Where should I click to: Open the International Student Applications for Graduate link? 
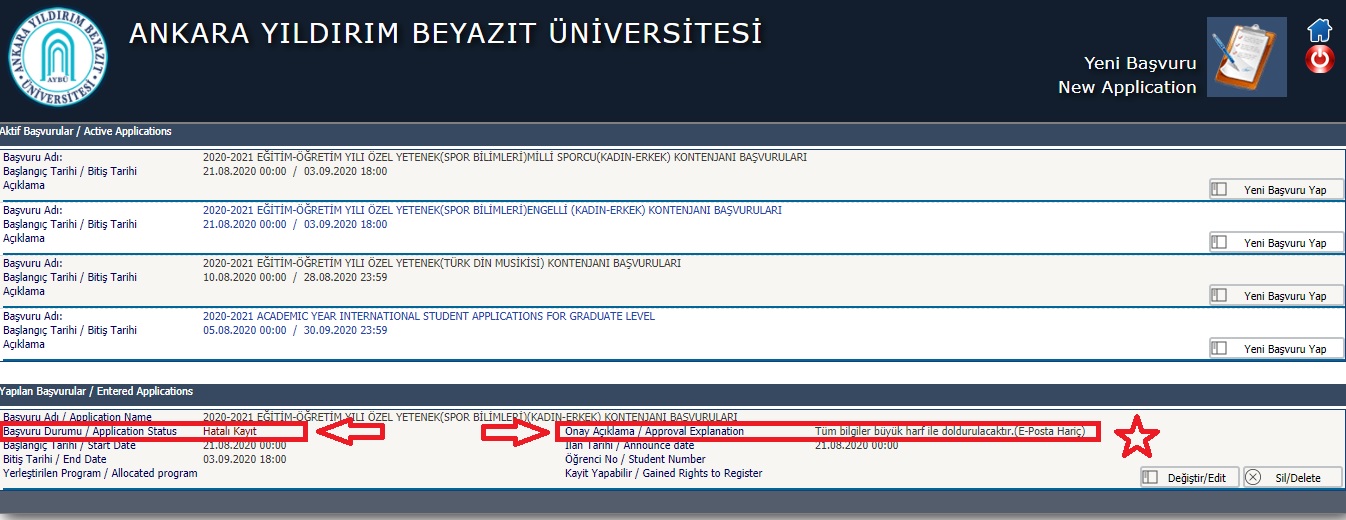428,316
